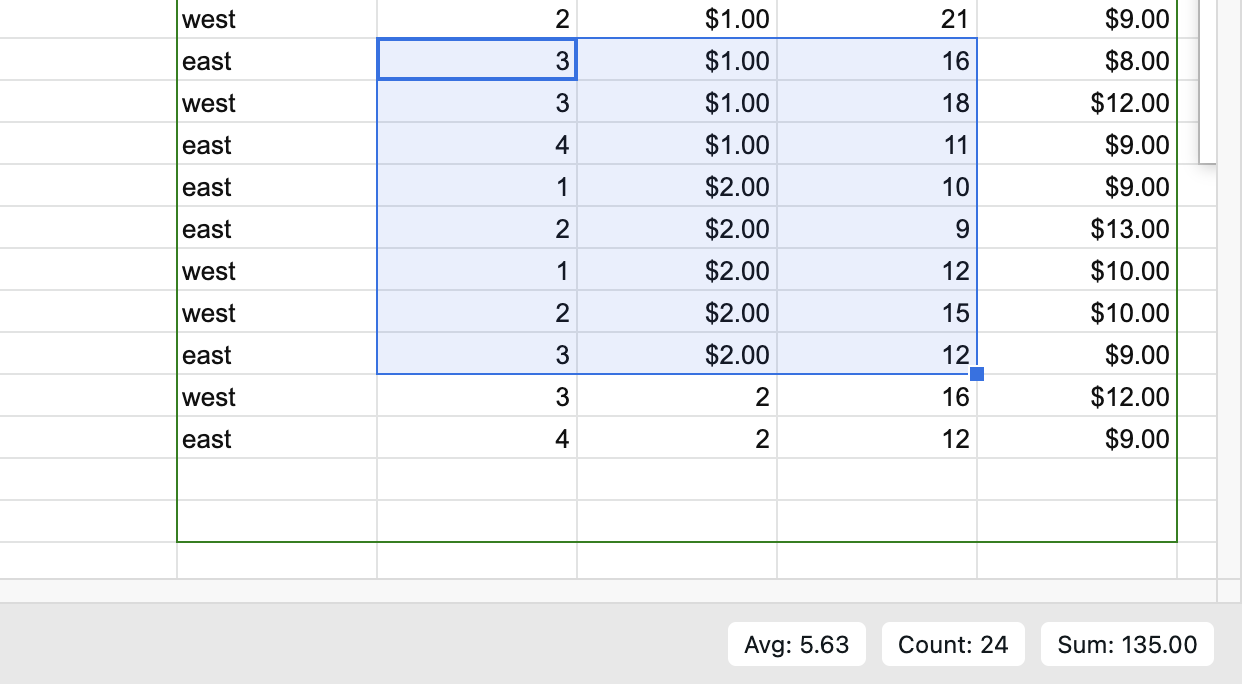This screenshot has height=688, width=1248.
Task: Click the Sum: 135.00 status bar button
Action: [x=1126, y=645]
